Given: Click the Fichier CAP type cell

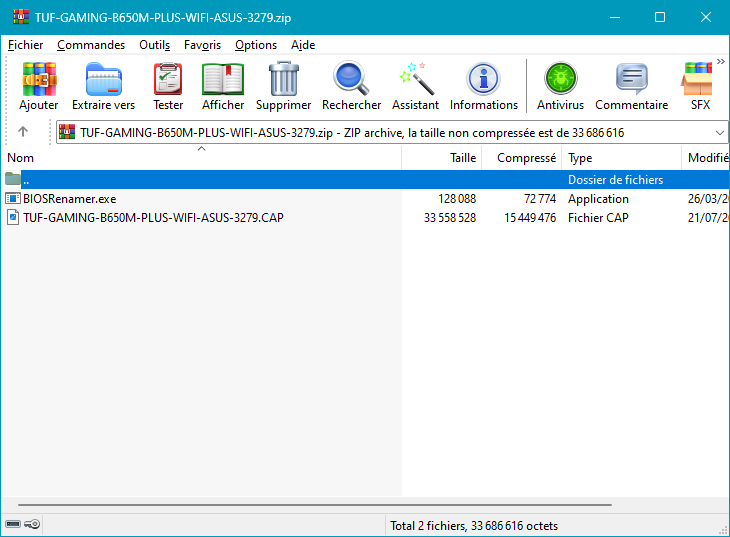Looking at the screenshot, I should click(x=598, y=218).
